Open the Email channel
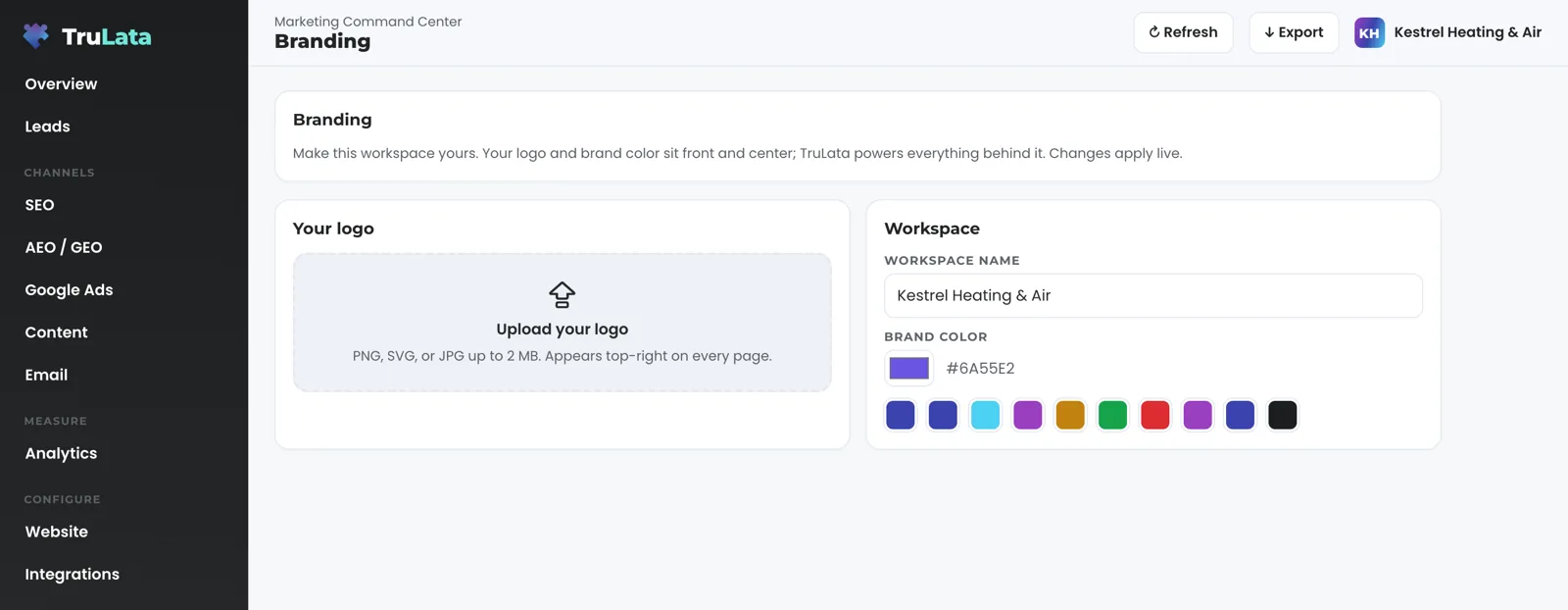Viewport: 1568px width, 610px height. [x=46, y=375]
